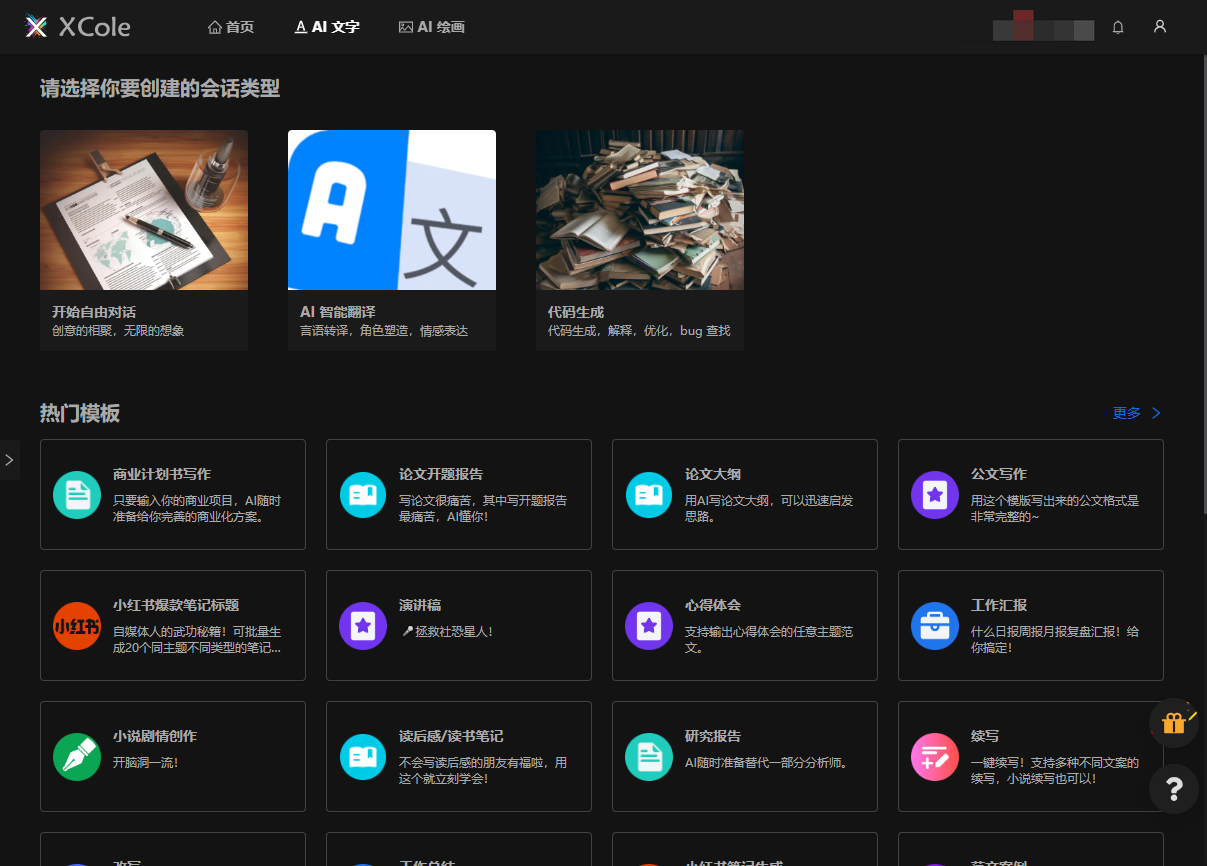
Task: Click the briefcase icon on 工作汇报 card
Action: click(934, 626)
